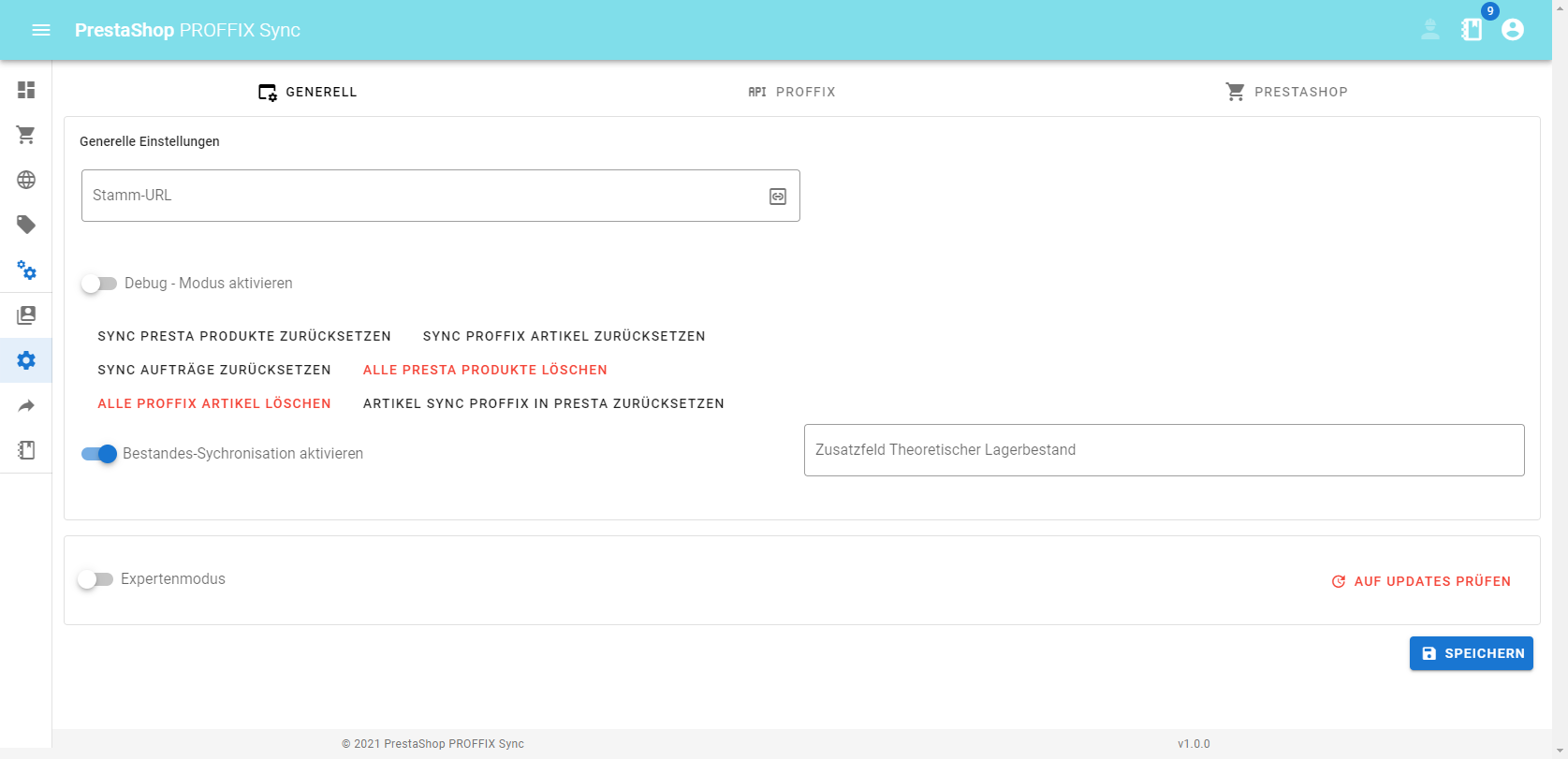
Task: Open the multi-gear sync settings sidebar icon
Action: [26, 270]
